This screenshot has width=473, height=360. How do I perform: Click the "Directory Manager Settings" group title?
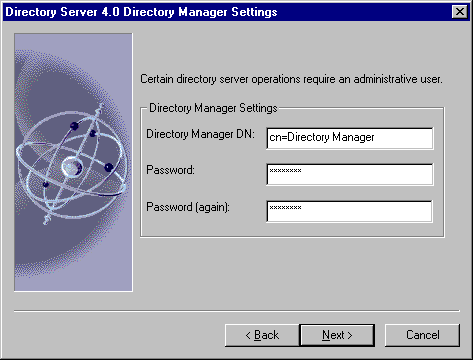[x=213, y=108]
